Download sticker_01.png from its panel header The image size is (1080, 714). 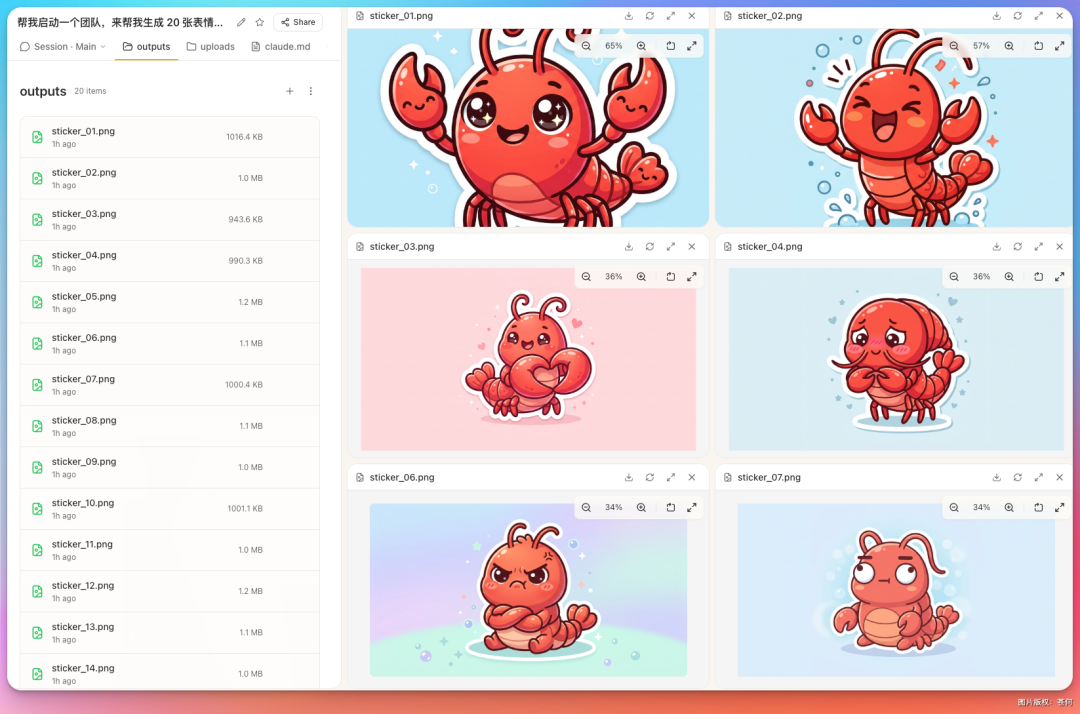click(x=628, y=16)
